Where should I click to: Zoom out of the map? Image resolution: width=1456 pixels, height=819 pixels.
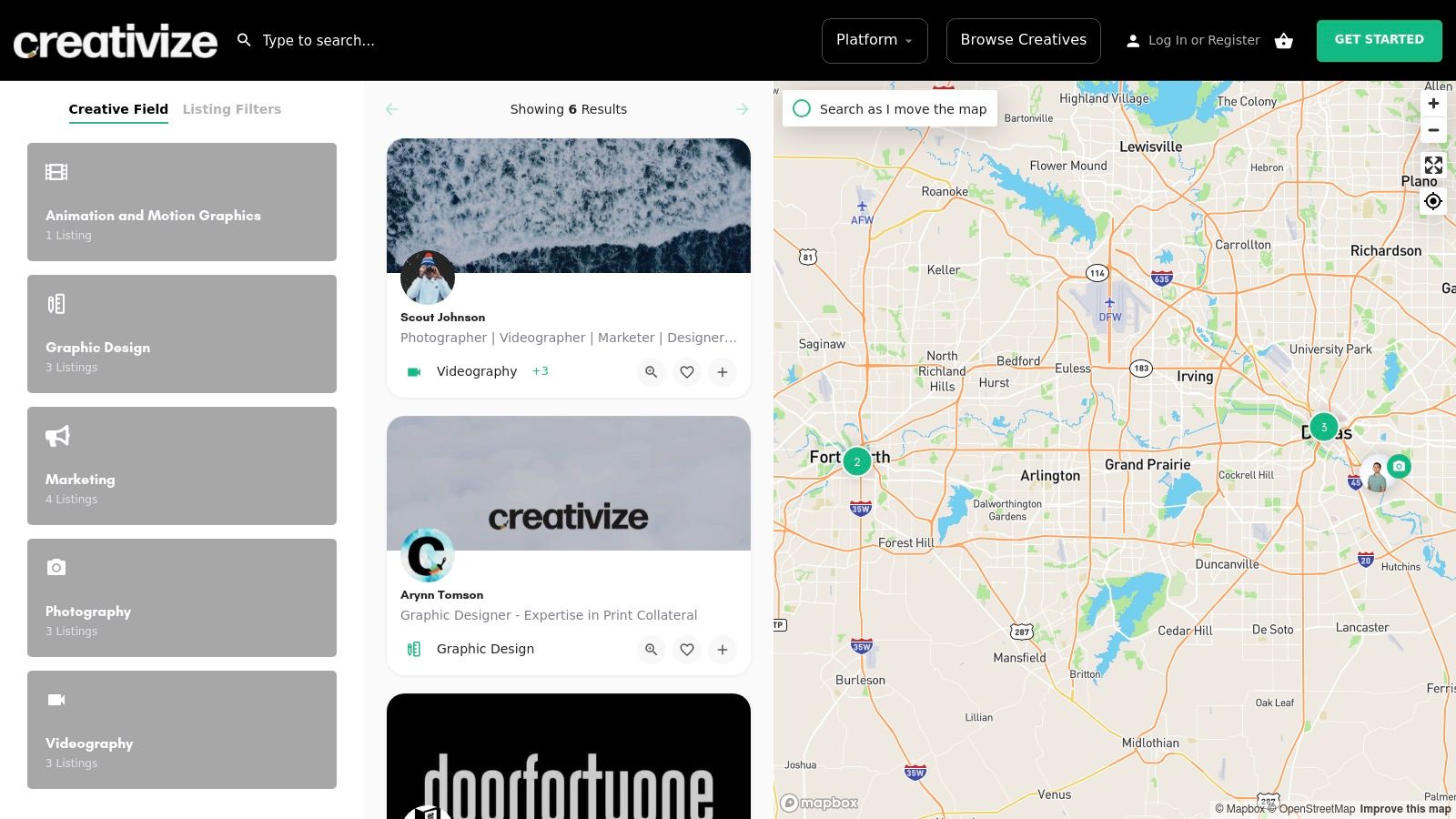point(1433,130)
